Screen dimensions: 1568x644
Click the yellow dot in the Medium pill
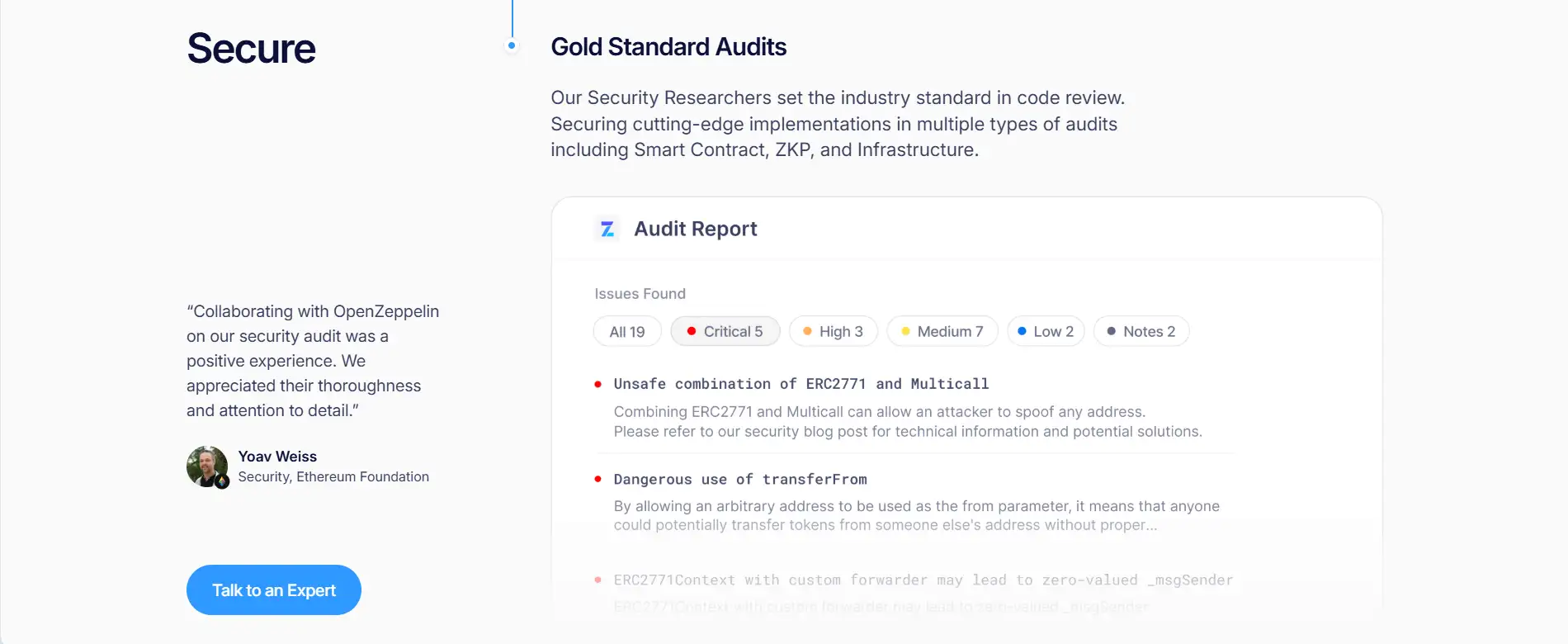905,331
